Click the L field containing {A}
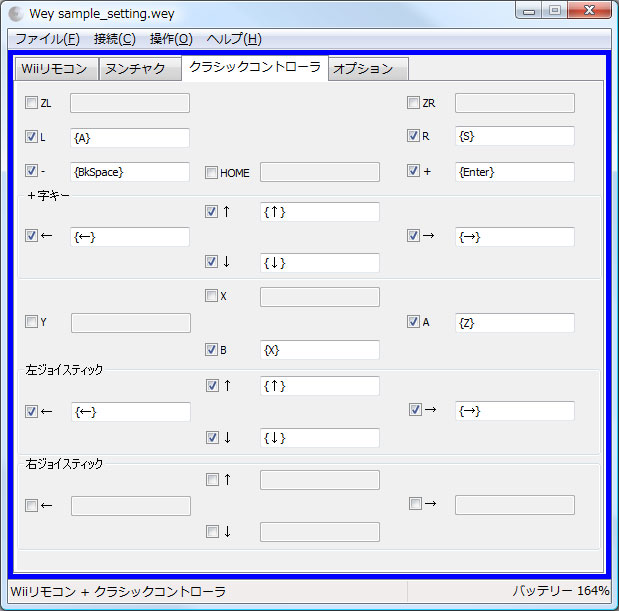Image resolution: width=619 pixels, height=611 pixels. coord(130,138)
